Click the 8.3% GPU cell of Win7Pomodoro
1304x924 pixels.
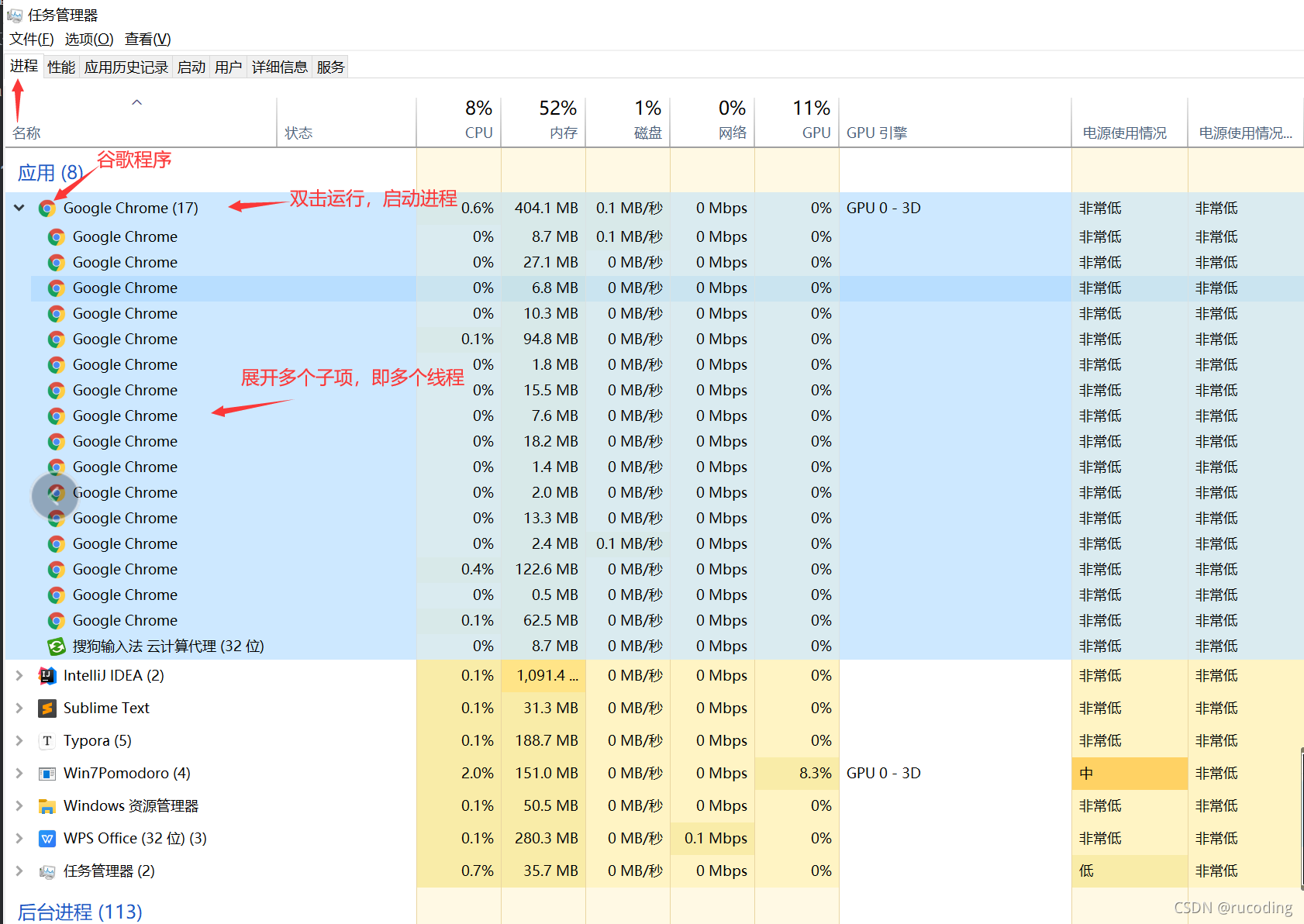pyautogui.click(x=797, y=774)
